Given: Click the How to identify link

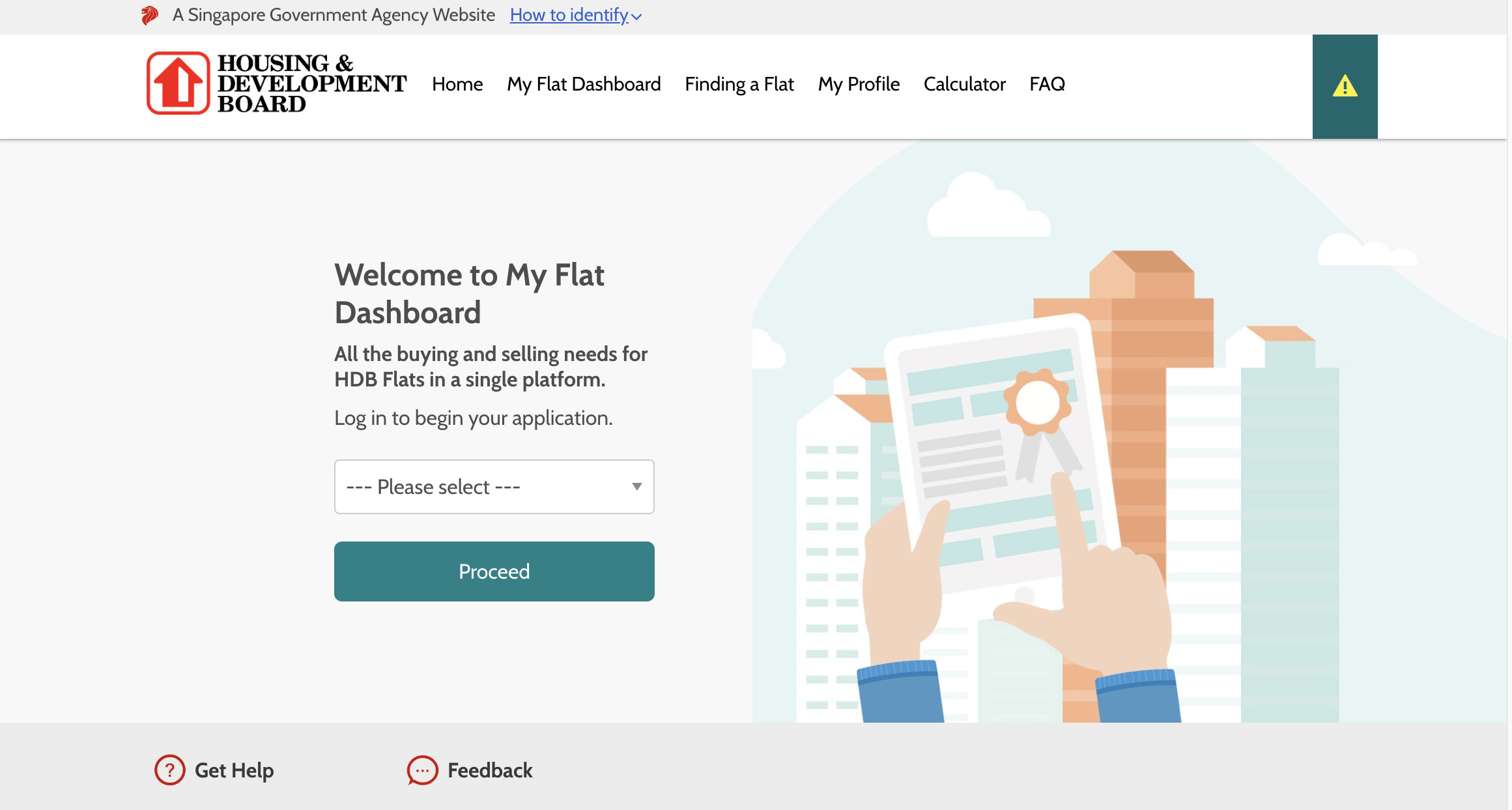Looking at the screenshot, I should point(569,15).
